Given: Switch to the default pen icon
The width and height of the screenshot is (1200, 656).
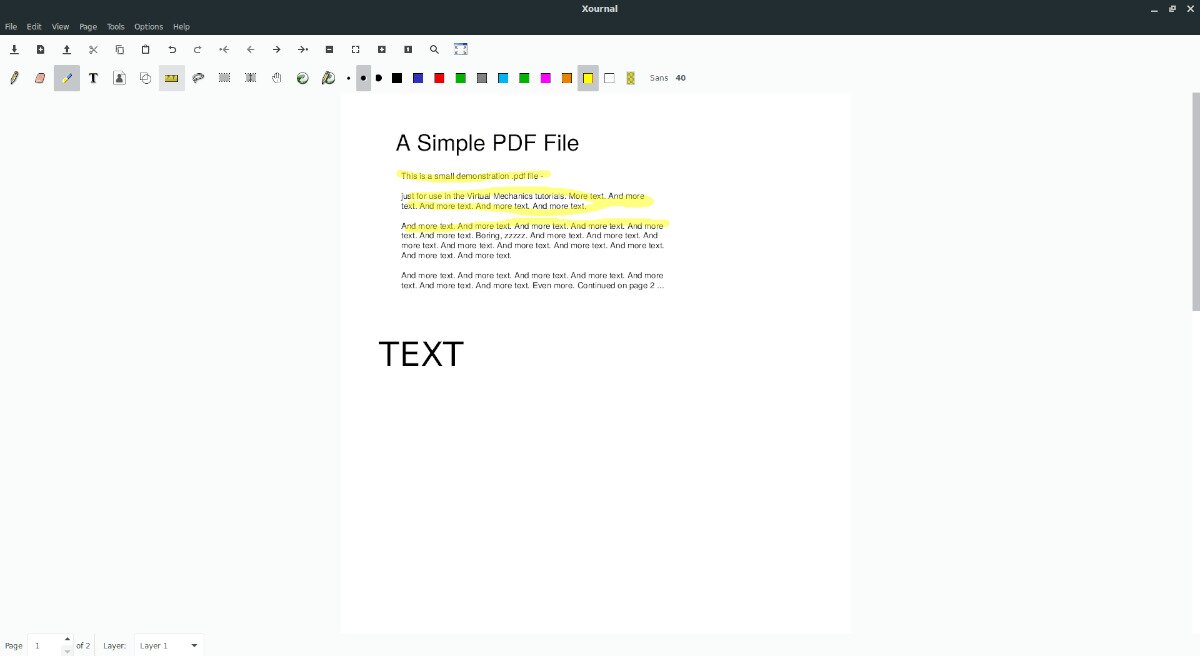Looking at the screenshot, I should [328, 78].
